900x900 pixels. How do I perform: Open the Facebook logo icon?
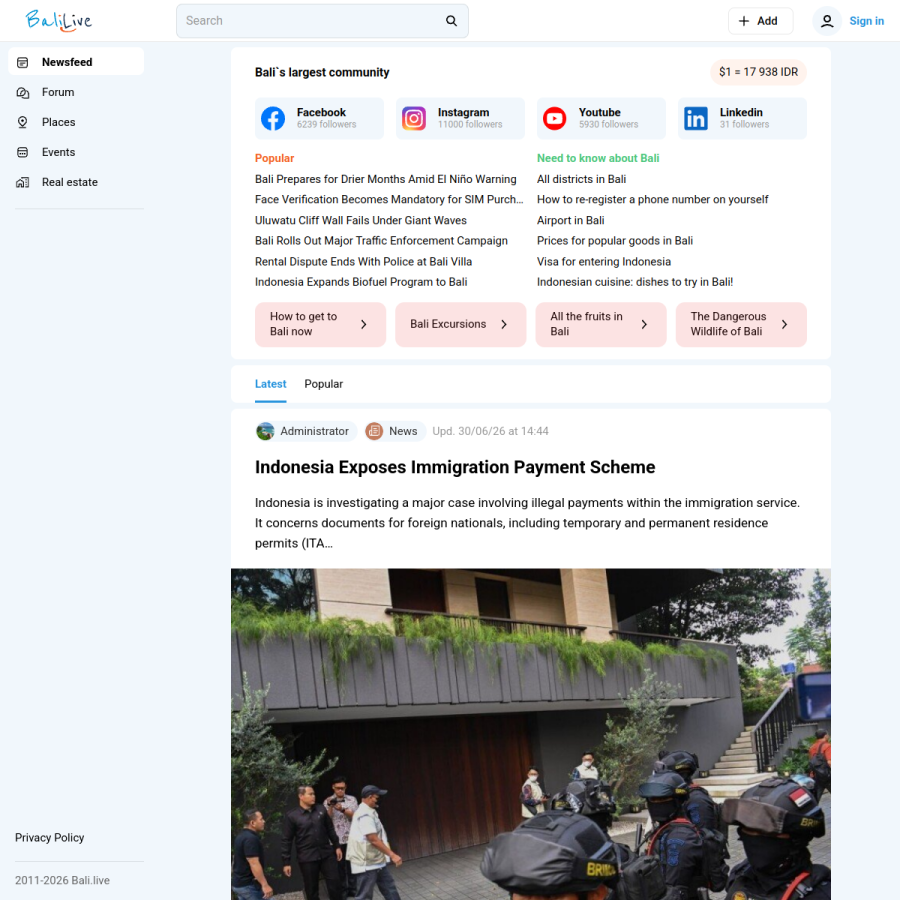coord(273,118)
